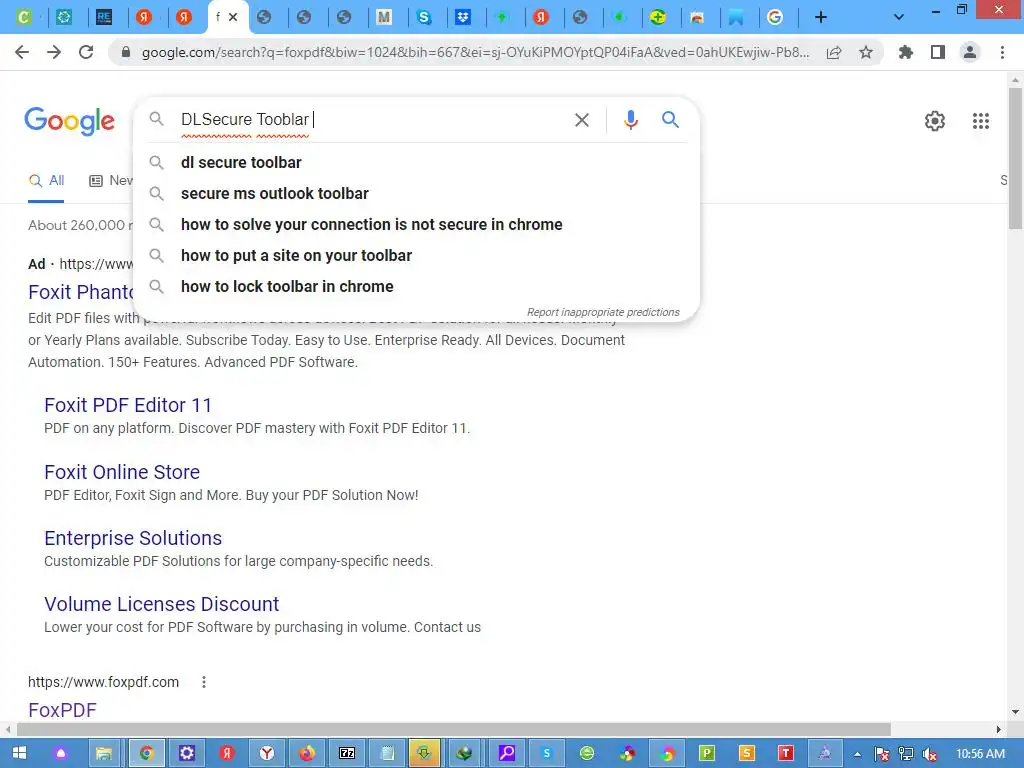Image resolution: width=1024 pixels, height=768 pixels.
Task: Click the scroll-down arrow of the page
Action: [x=1015, y=712]
